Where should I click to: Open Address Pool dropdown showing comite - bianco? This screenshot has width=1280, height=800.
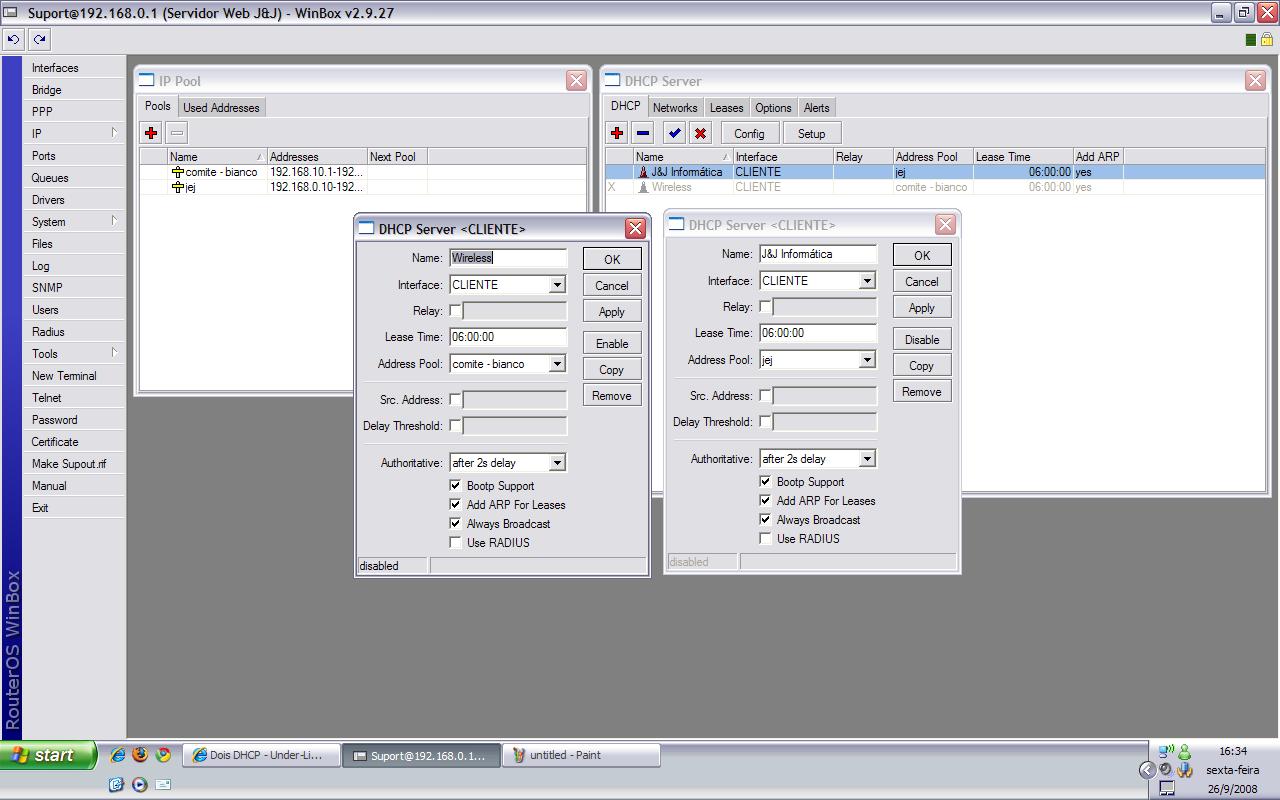coord(557,364)
